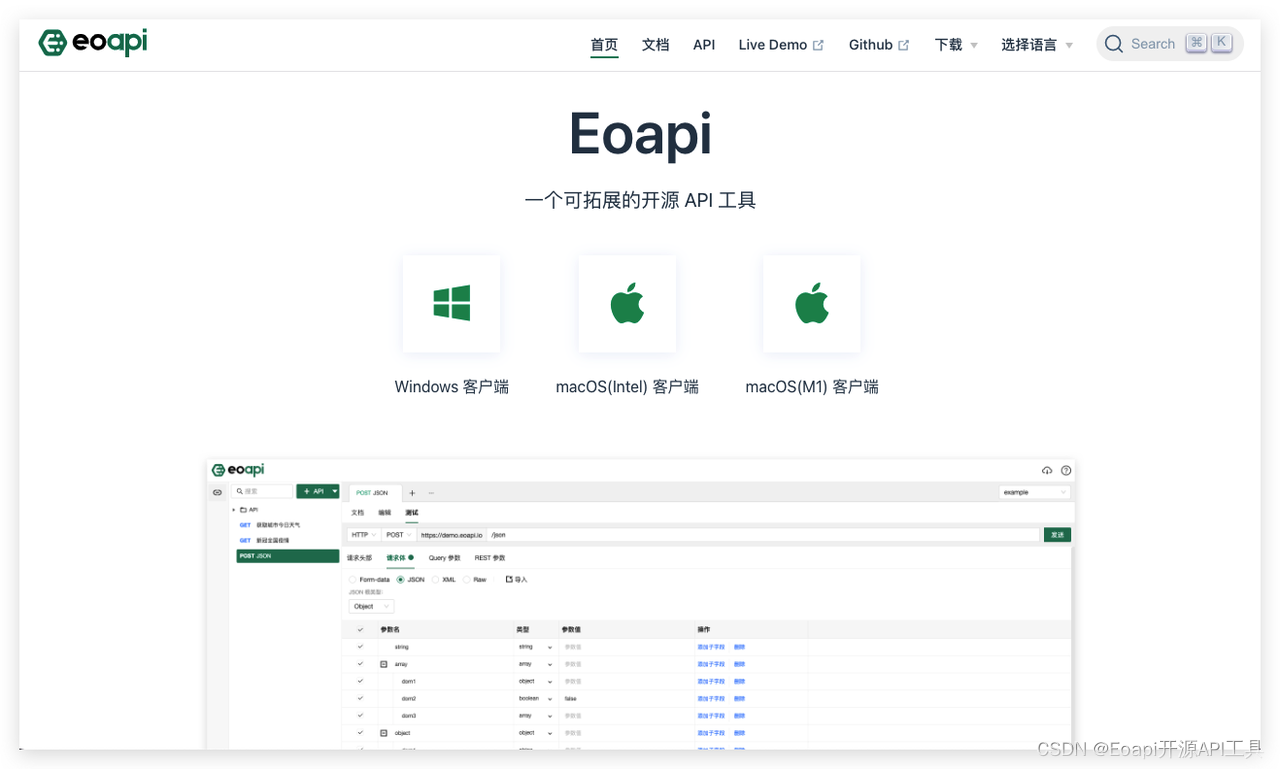Toggle the checkbox of the array row
Viewport: 1280px width, 769px height.
(360, 664)
